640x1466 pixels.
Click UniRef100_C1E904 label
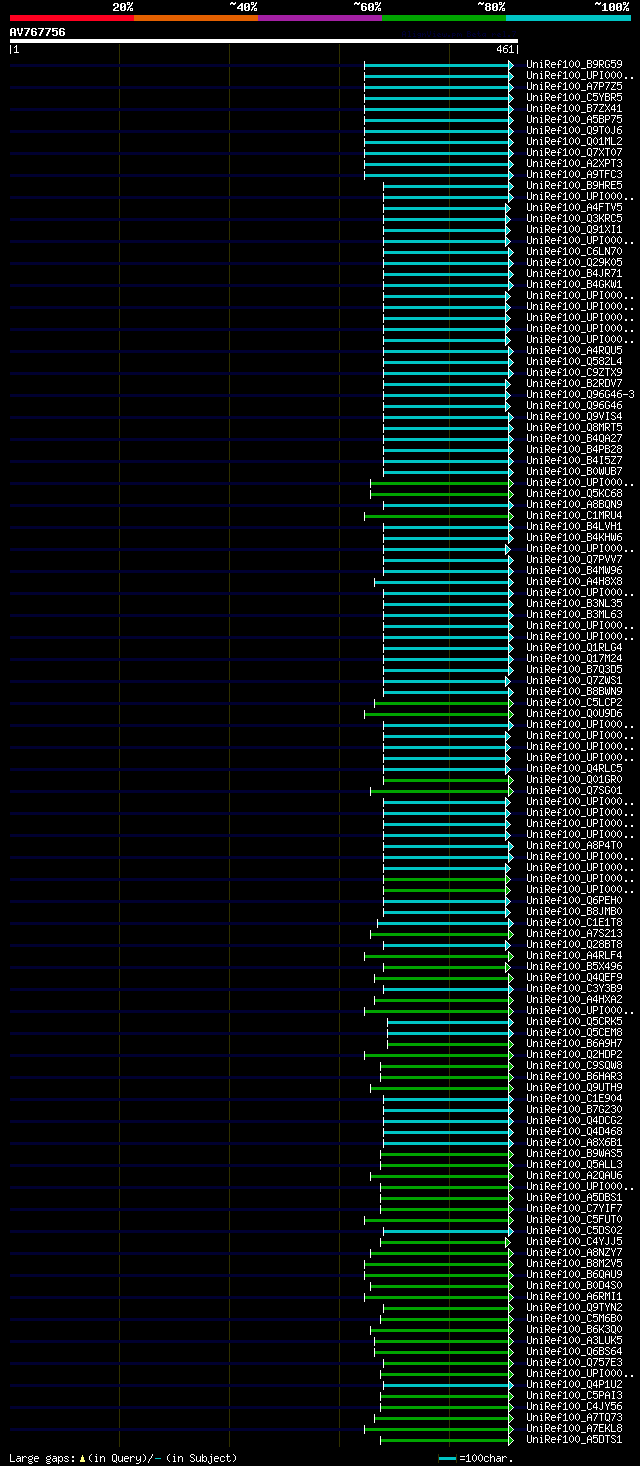[x=573, y=1099]
